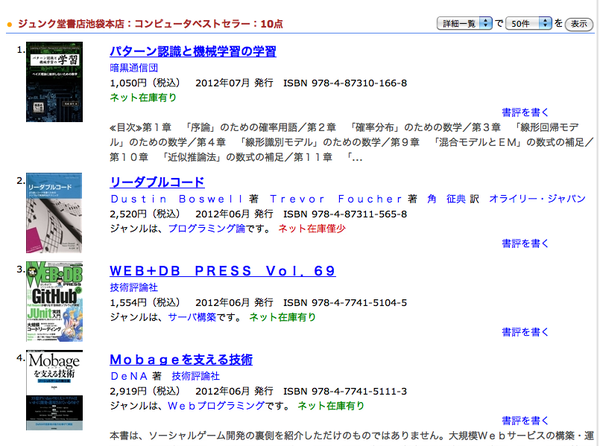Click 技術評論社 link beside DeNA 著
This screenshot has width=600, height=446.
click(x=196, y=376)
